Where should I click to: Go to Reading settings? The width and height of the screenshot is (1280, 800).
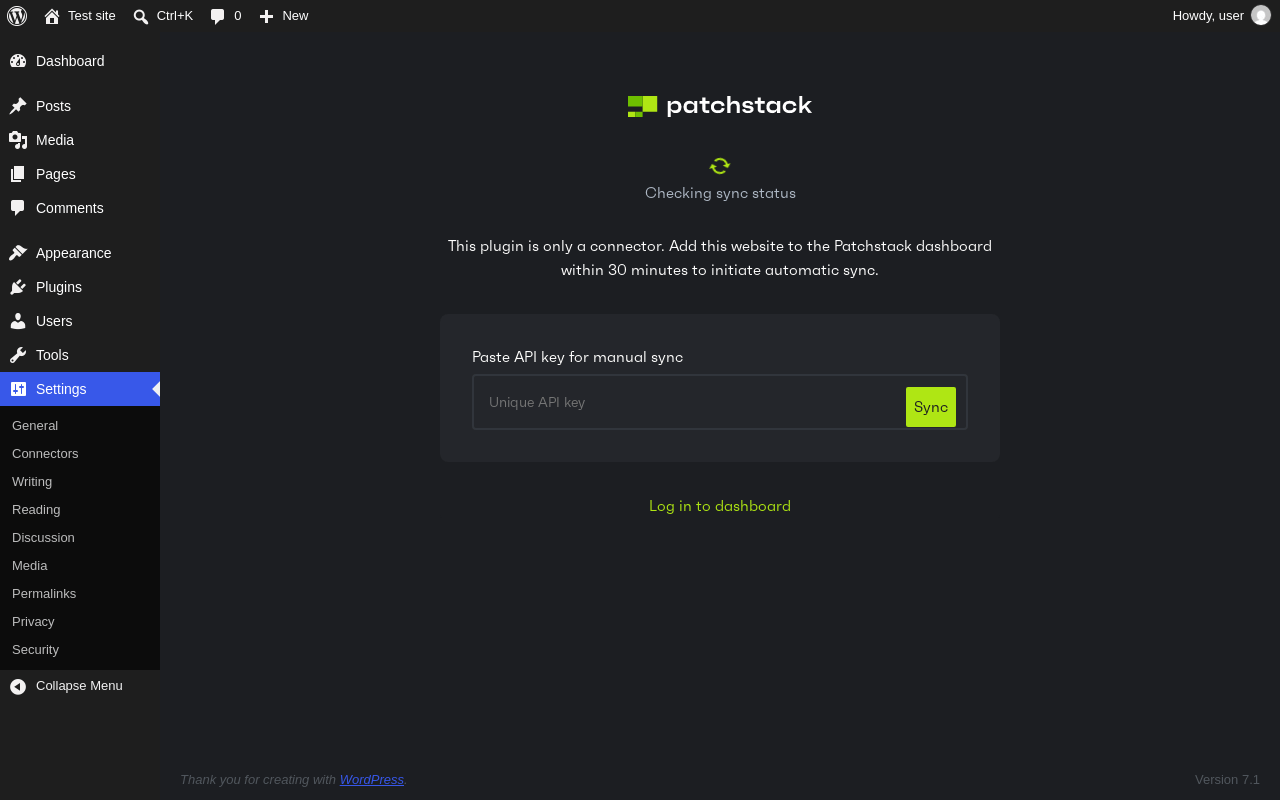(36, 510)
